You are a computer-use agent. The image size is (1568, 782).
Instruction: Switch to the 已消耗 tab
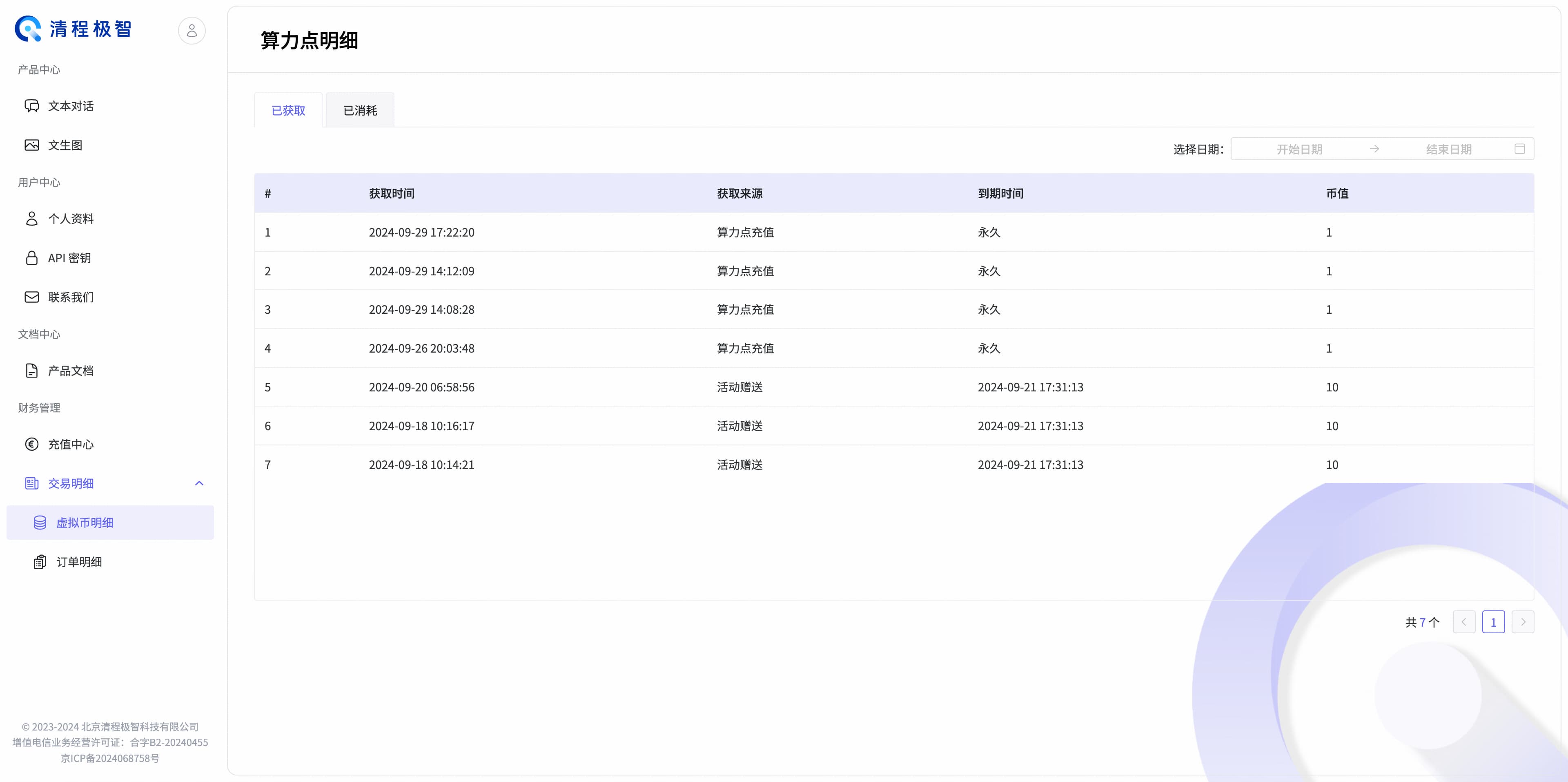click(x=360, y=110)
